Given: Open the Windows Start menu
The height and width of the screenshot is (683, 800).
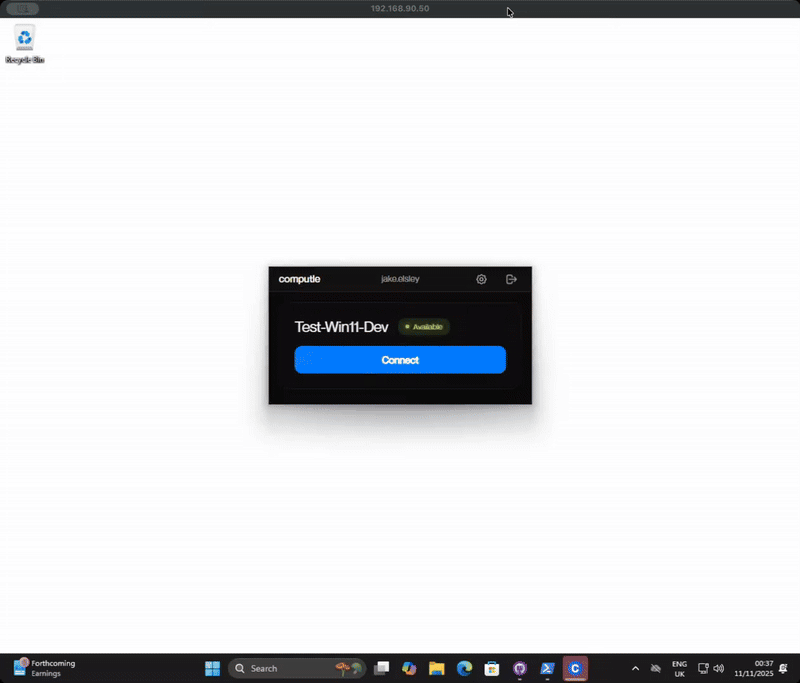Looking at the screenshot, I should pyautogui.click(x=211, y=668).
